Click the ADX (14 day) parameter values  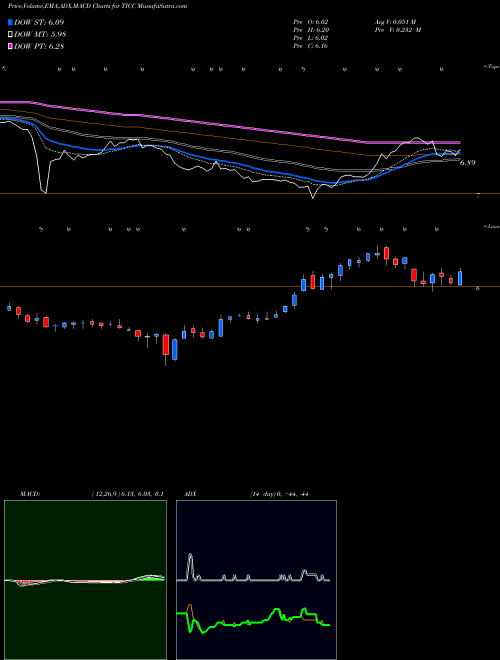tap(279, 494)
